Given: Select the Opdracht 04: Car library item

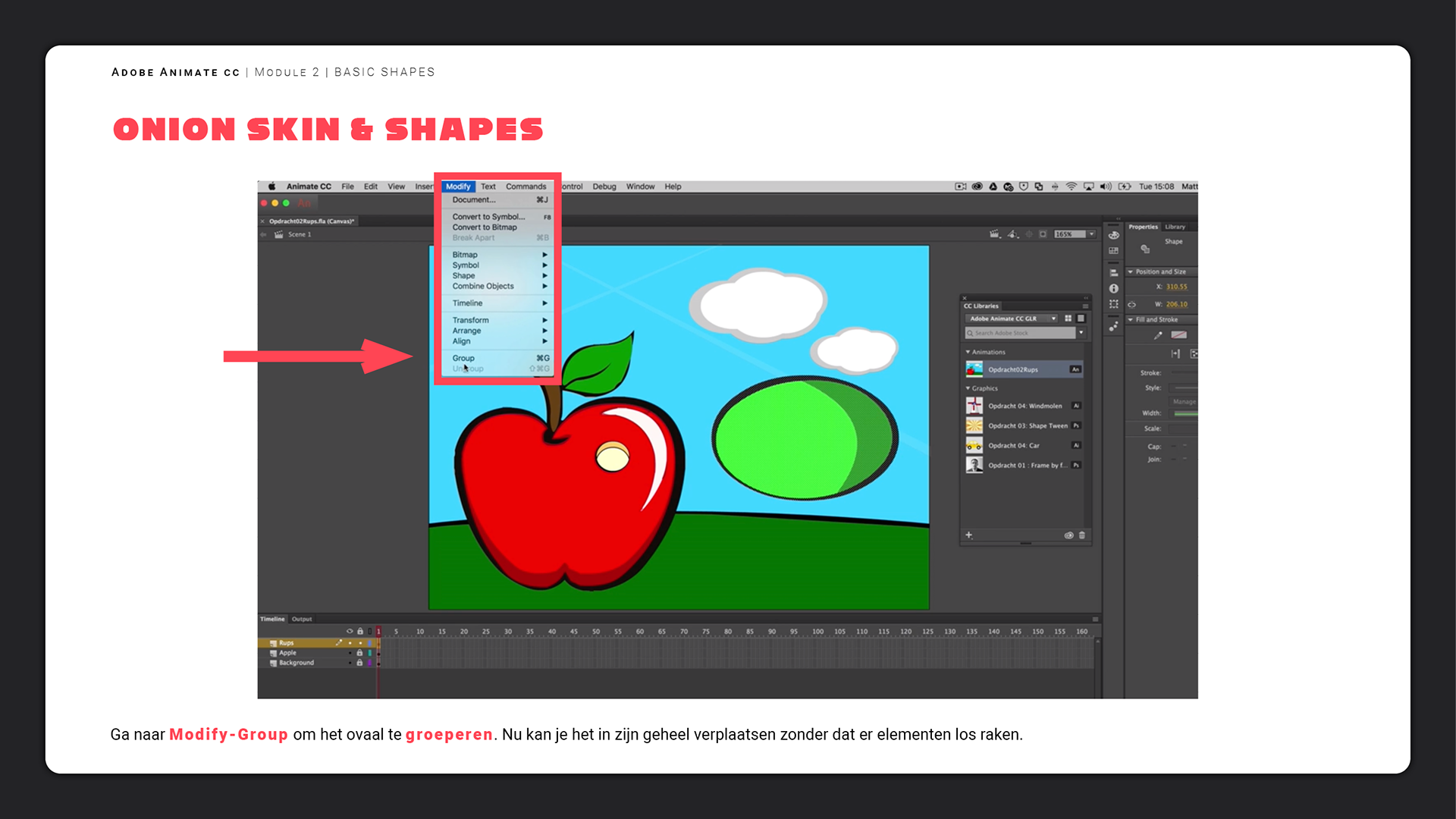Looking at the screenshot, I should pos(1013,446).
